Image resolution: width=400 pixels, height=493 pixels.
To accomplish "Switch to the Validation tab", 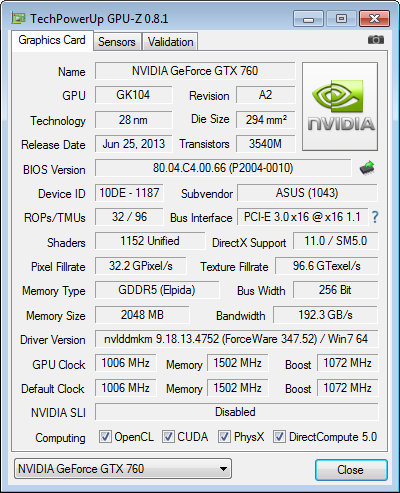I will [x=170, y=42].
